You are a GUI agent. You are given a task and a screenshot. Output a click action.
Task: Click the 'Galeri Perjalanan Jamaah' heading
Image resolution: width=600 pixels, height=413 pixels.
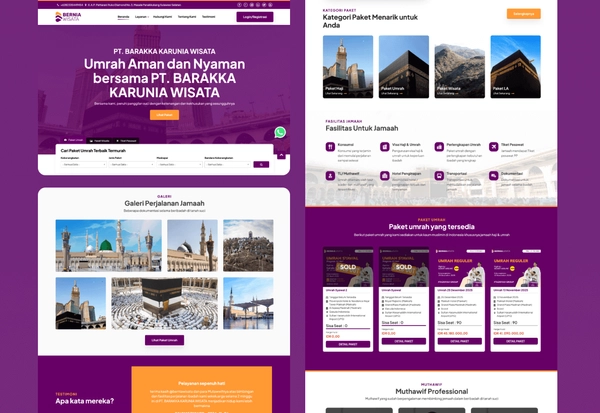point(165,203)
